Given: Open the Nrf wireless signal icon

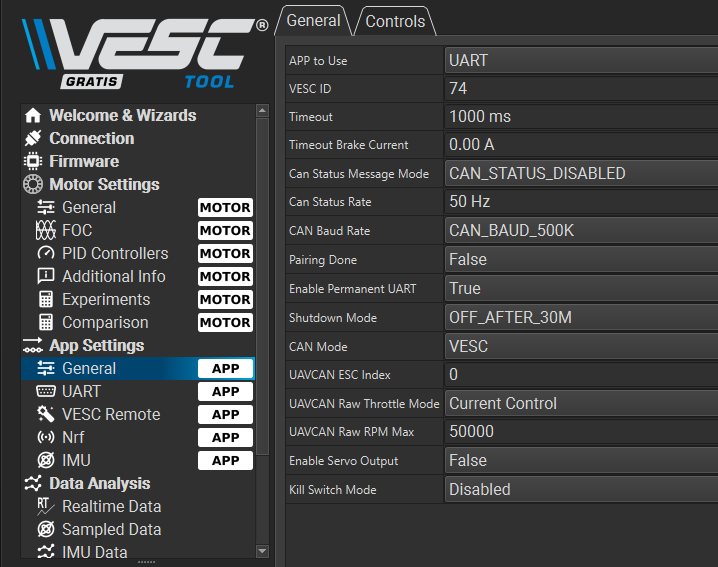Looking at the screenshot, I should [x=46, y=437].
